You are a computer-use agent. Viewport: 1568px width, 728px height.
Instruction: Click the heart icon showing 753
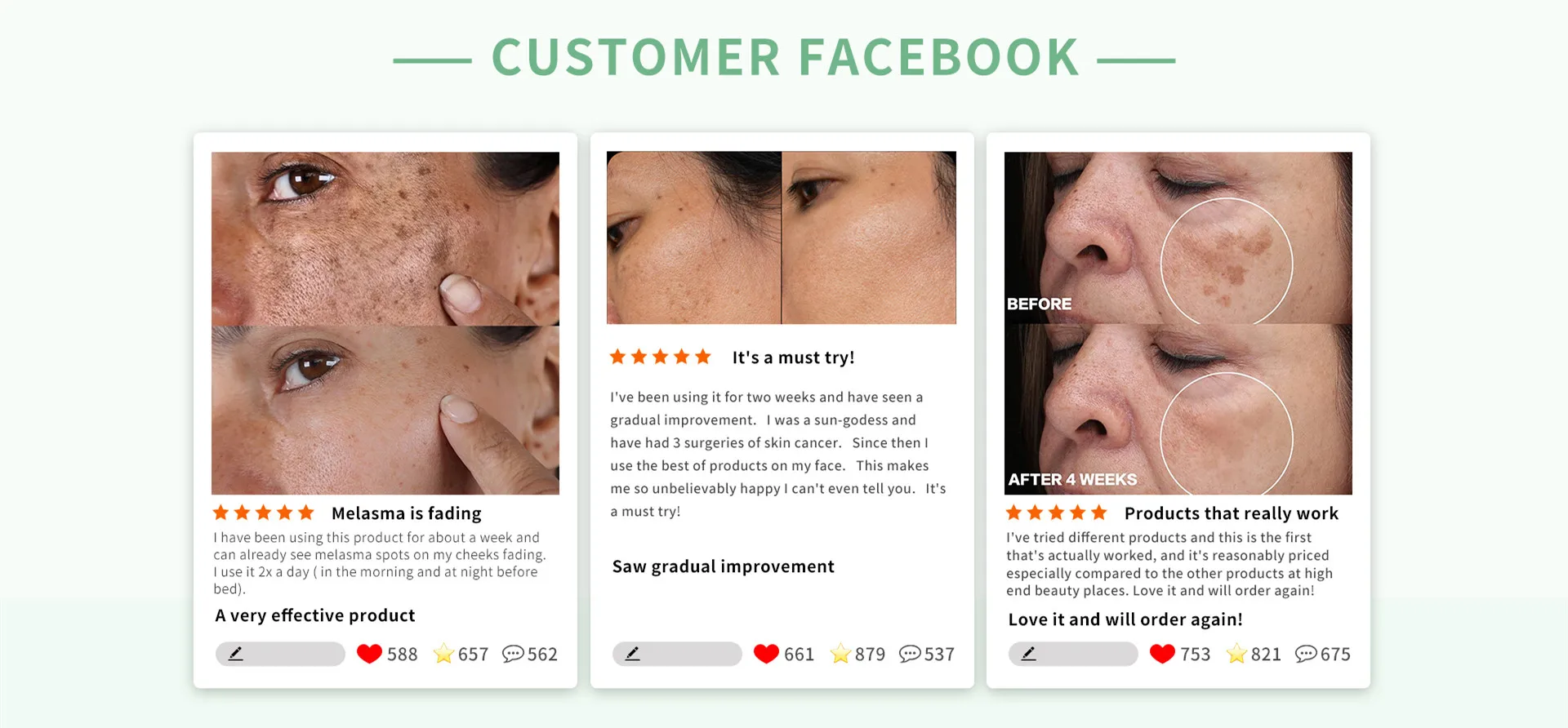coord(1162,654)
